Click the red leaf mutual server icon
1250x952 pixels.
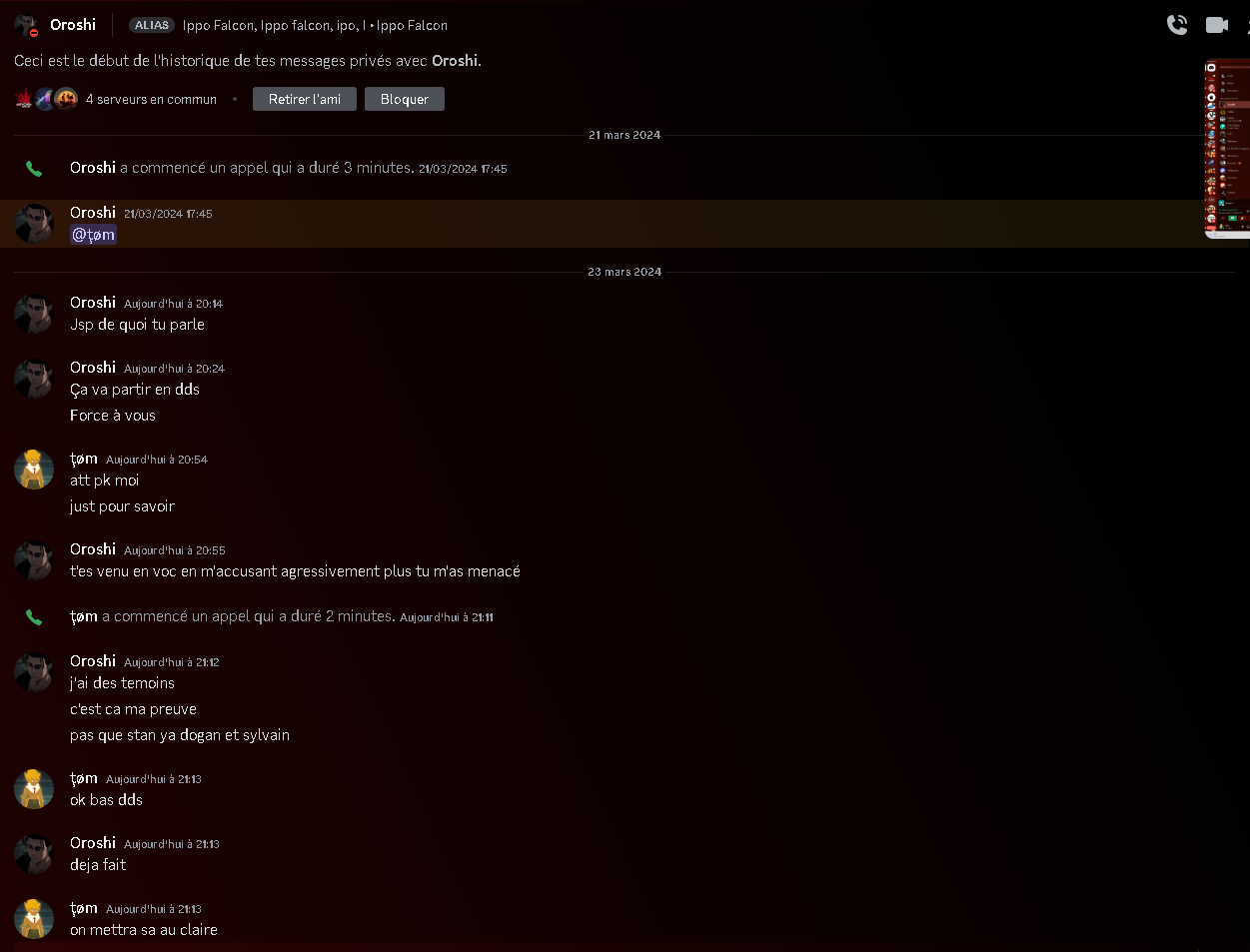24,99
